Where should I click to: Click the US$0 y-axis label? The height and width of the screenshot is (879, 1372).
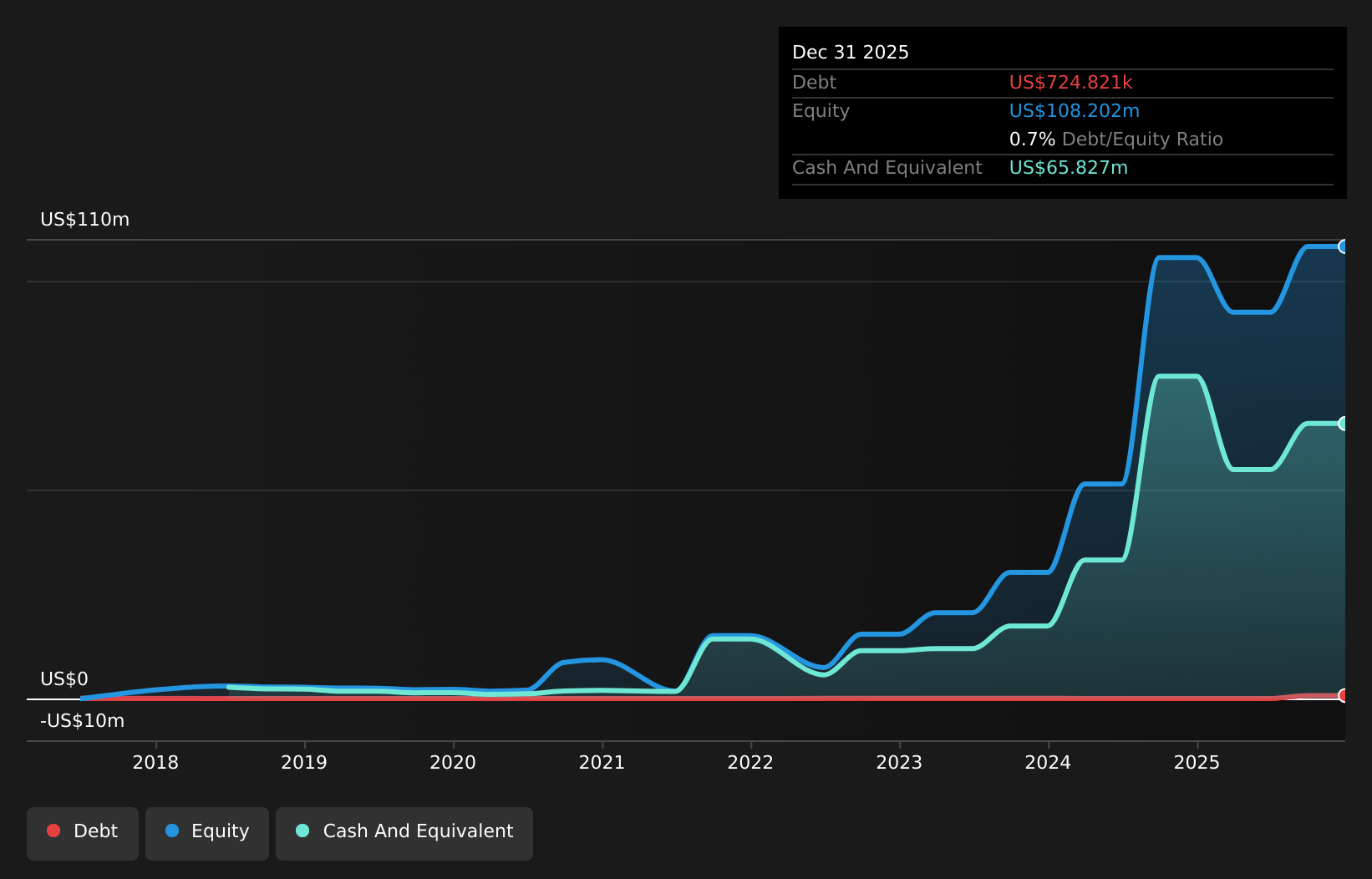(64, 679)
